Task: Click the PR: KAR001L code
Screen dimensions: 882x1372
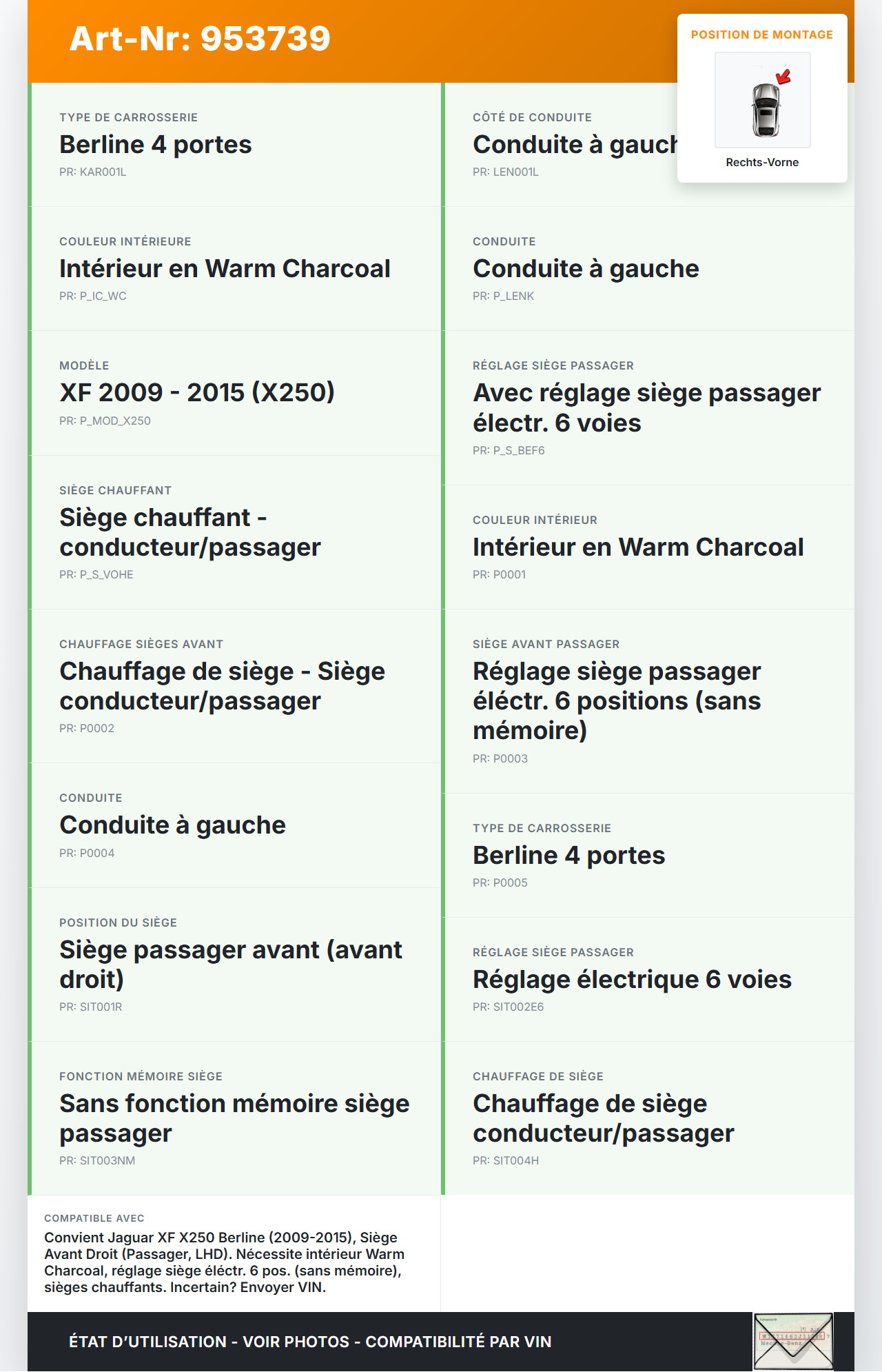Action: coord(93,172)
